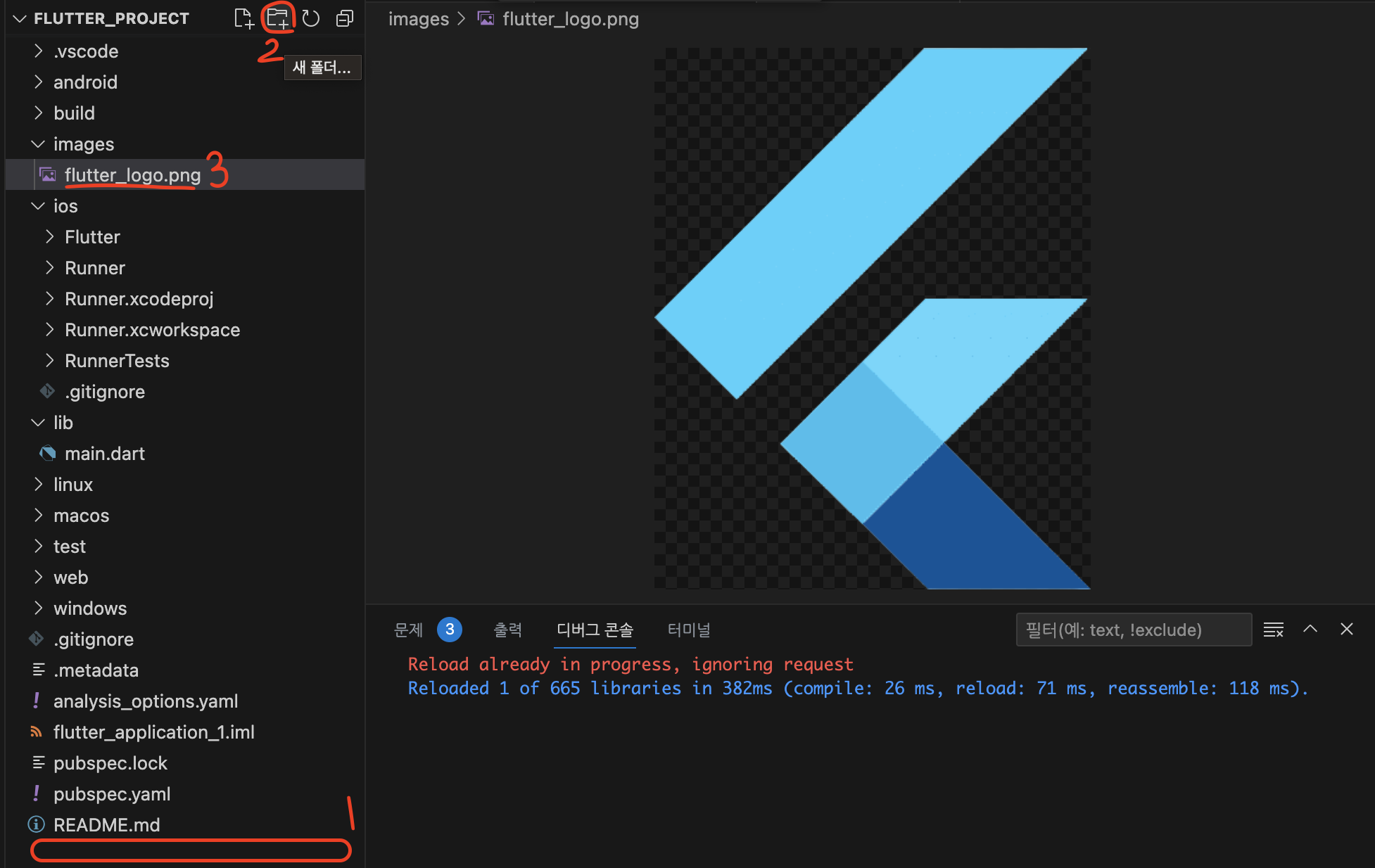Expand the Runner.xcworkspace folder
This screenshot has height=868, width=1375.
(x=152, y=330)
